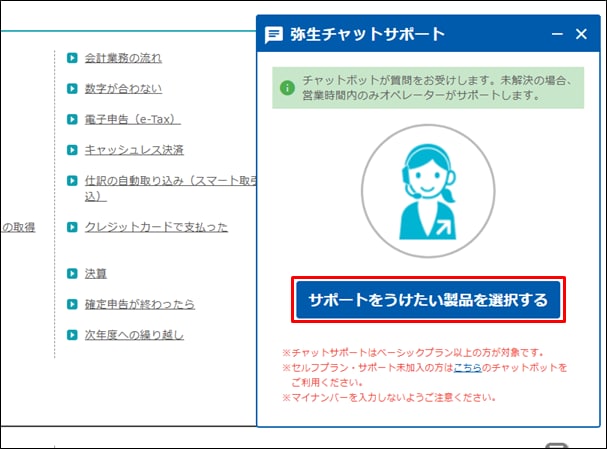The height and width of the screenshot is (449, 607).
Task: Click arrow icon beside 会計業務の流れ
Action: pos(72,58)
